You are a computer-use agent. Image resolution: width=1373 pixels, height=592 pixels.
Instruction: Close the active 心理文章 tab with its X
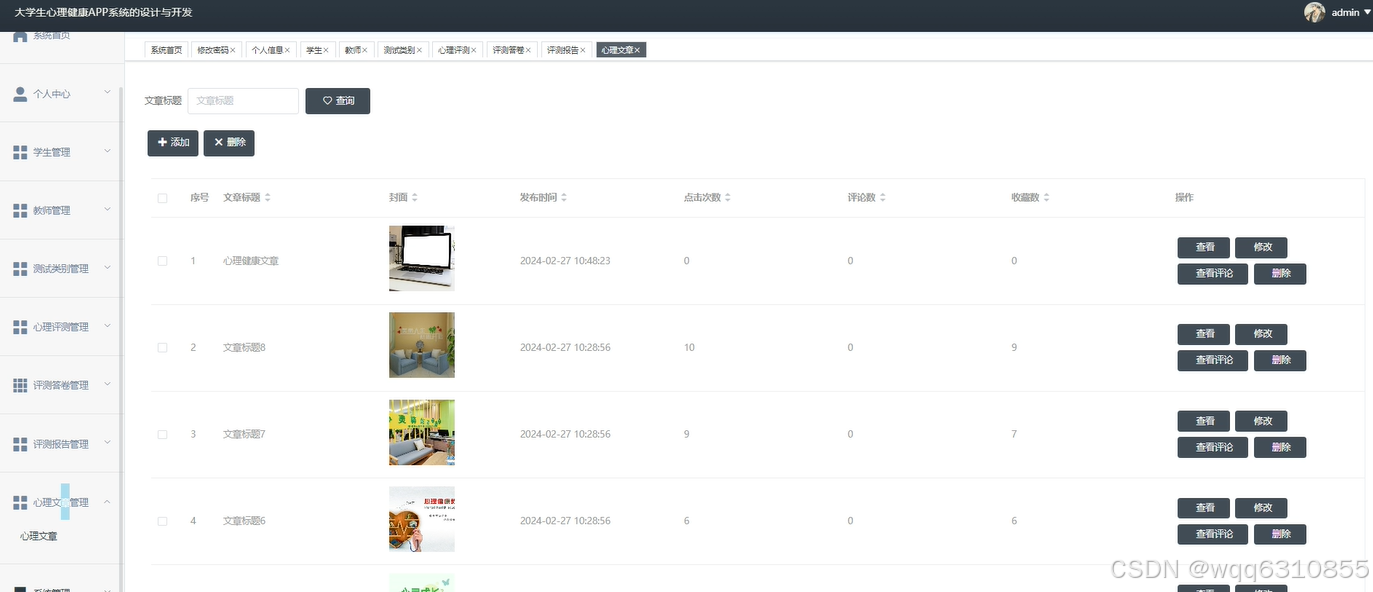(637, 50)
